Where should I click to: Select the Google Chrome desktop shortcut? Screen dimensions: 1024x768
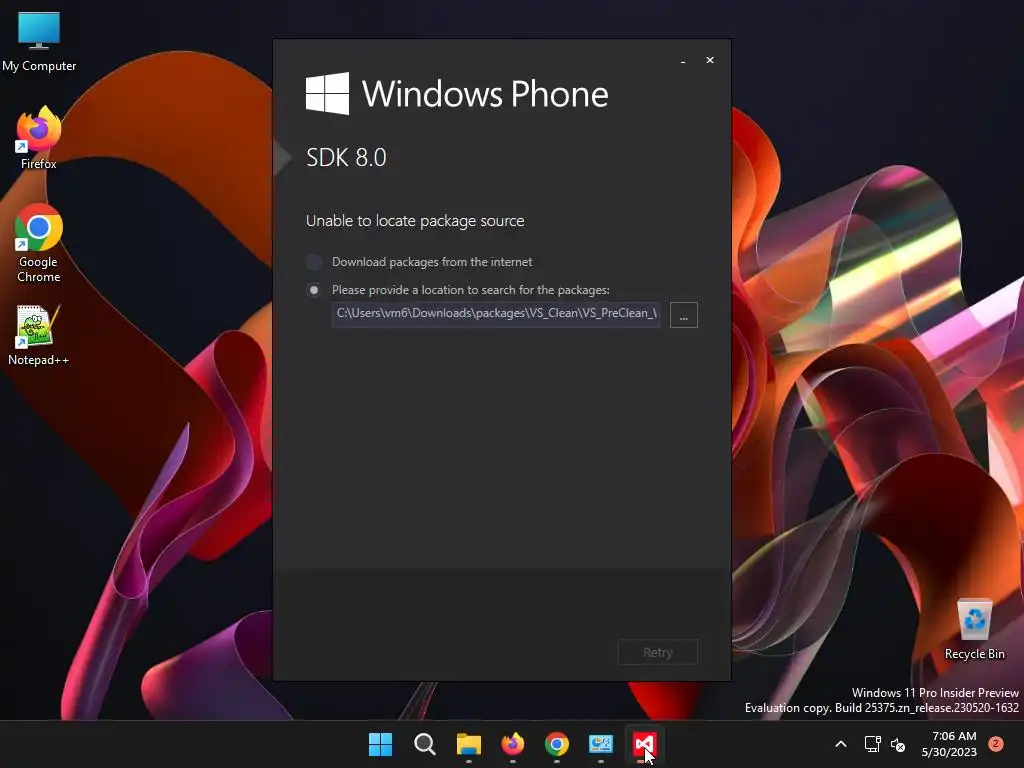[39, 243]
